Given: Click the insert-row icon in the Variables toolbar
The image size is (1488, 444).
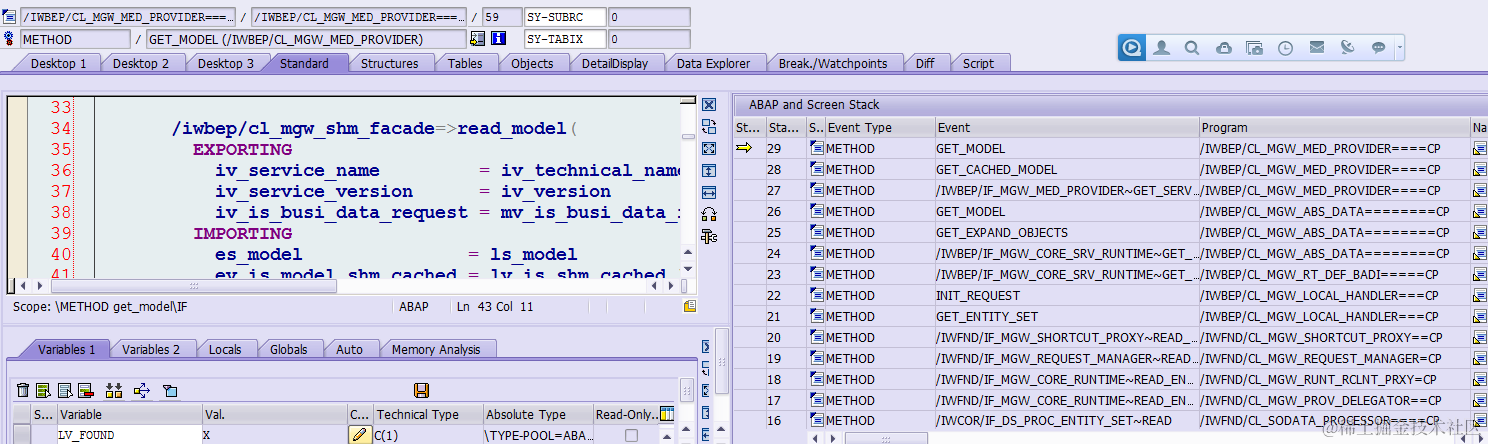Looking at the screenshot, I should (43, 390).
